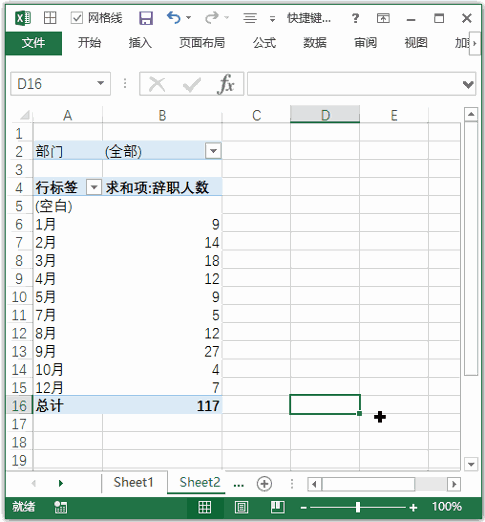485x522 pixels.
Task: Click the borders grid icon in quick access toolbar
Action: point(50,18)
